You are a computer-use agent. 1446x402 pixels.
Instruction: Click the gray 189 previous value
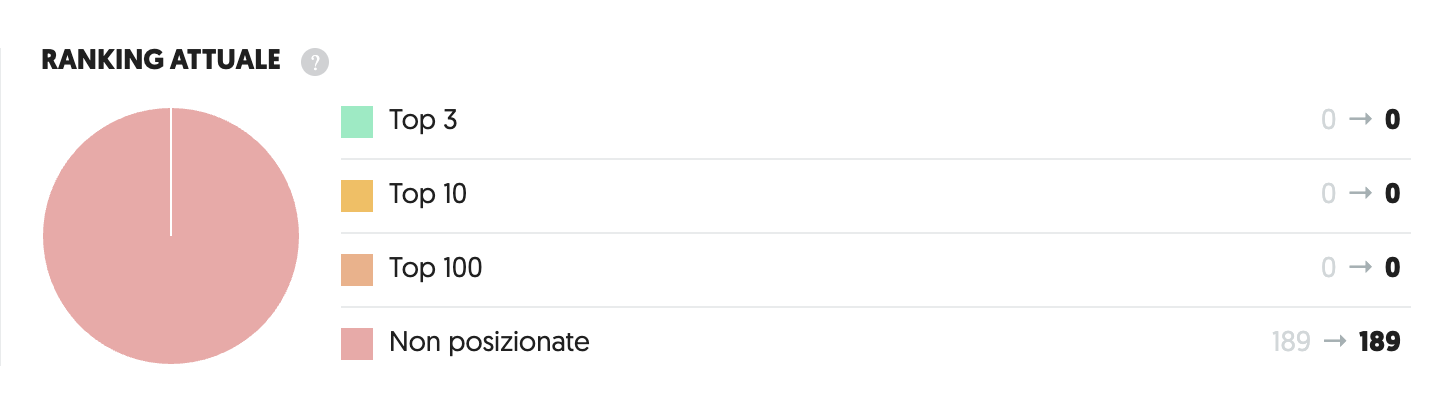[1291, 343]
